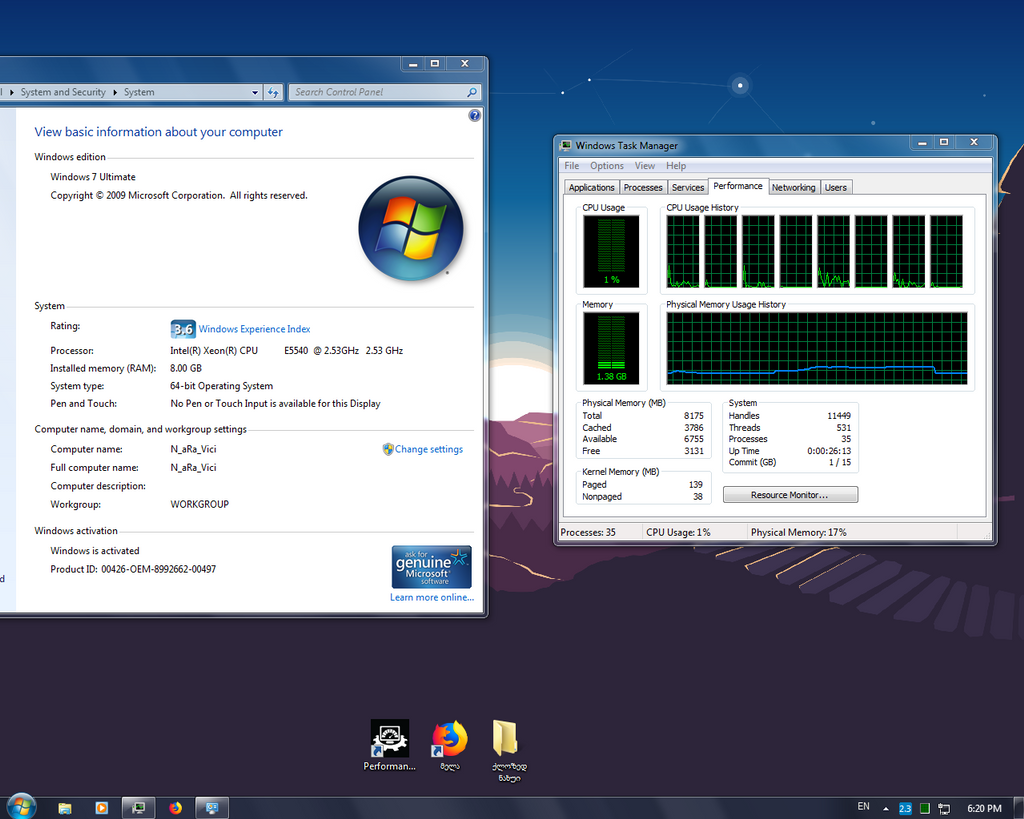Click the green square tray icon

pyautogui.click(x=925, y=809)
